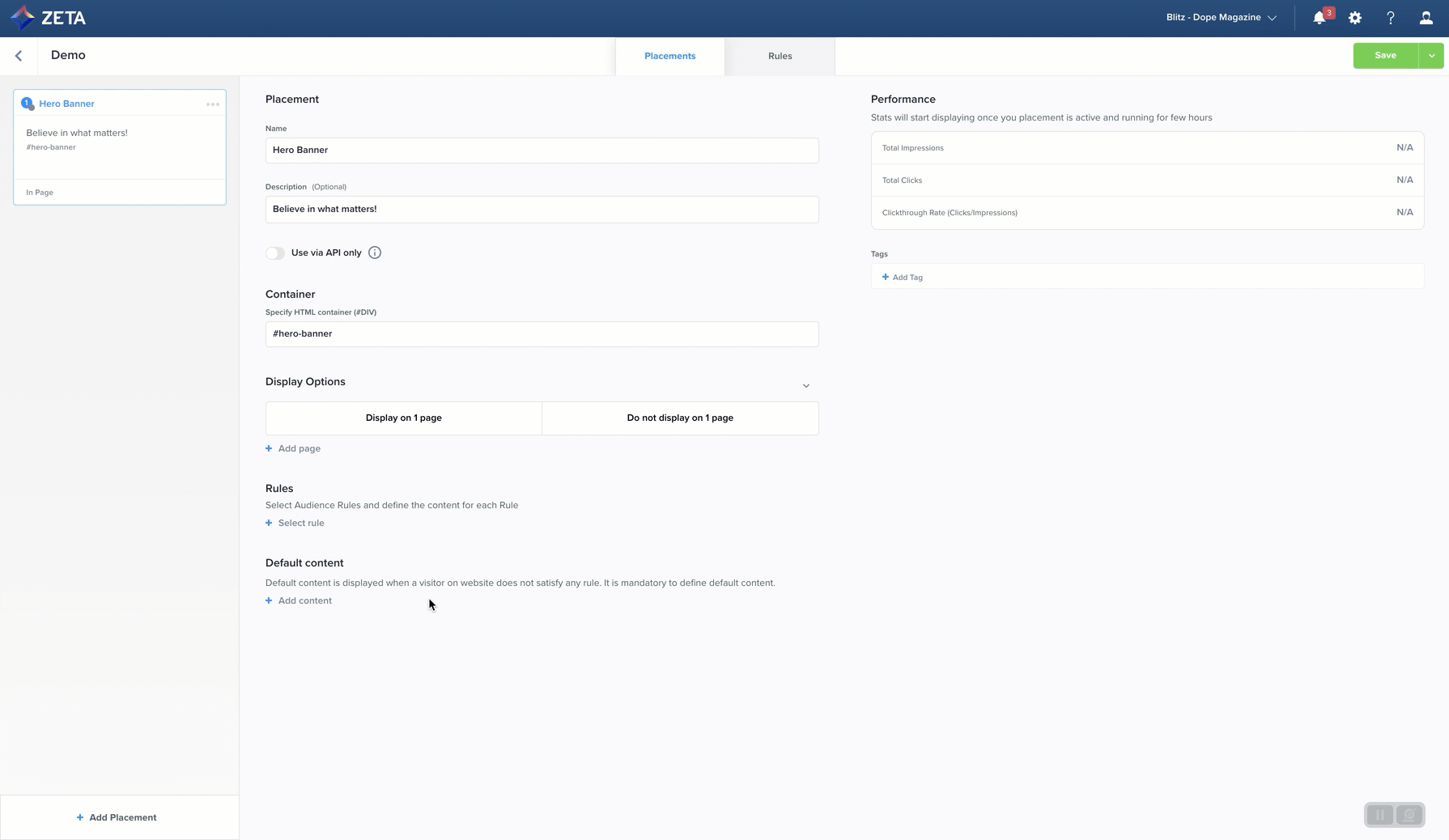1449x840 pixels.
Task: Open Hero Banner three-dot options menu
Action: point(213,104)
